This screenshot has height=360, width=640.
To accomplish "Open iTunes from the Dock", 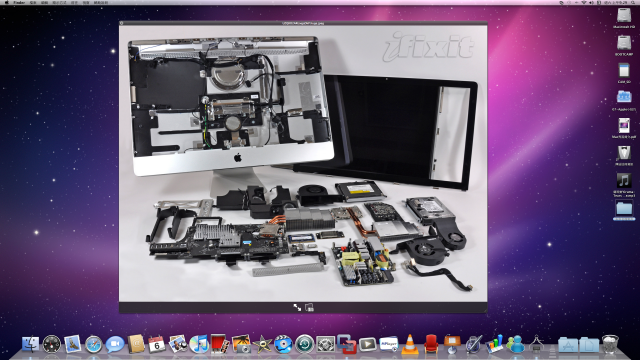I will tap(199, 344).
